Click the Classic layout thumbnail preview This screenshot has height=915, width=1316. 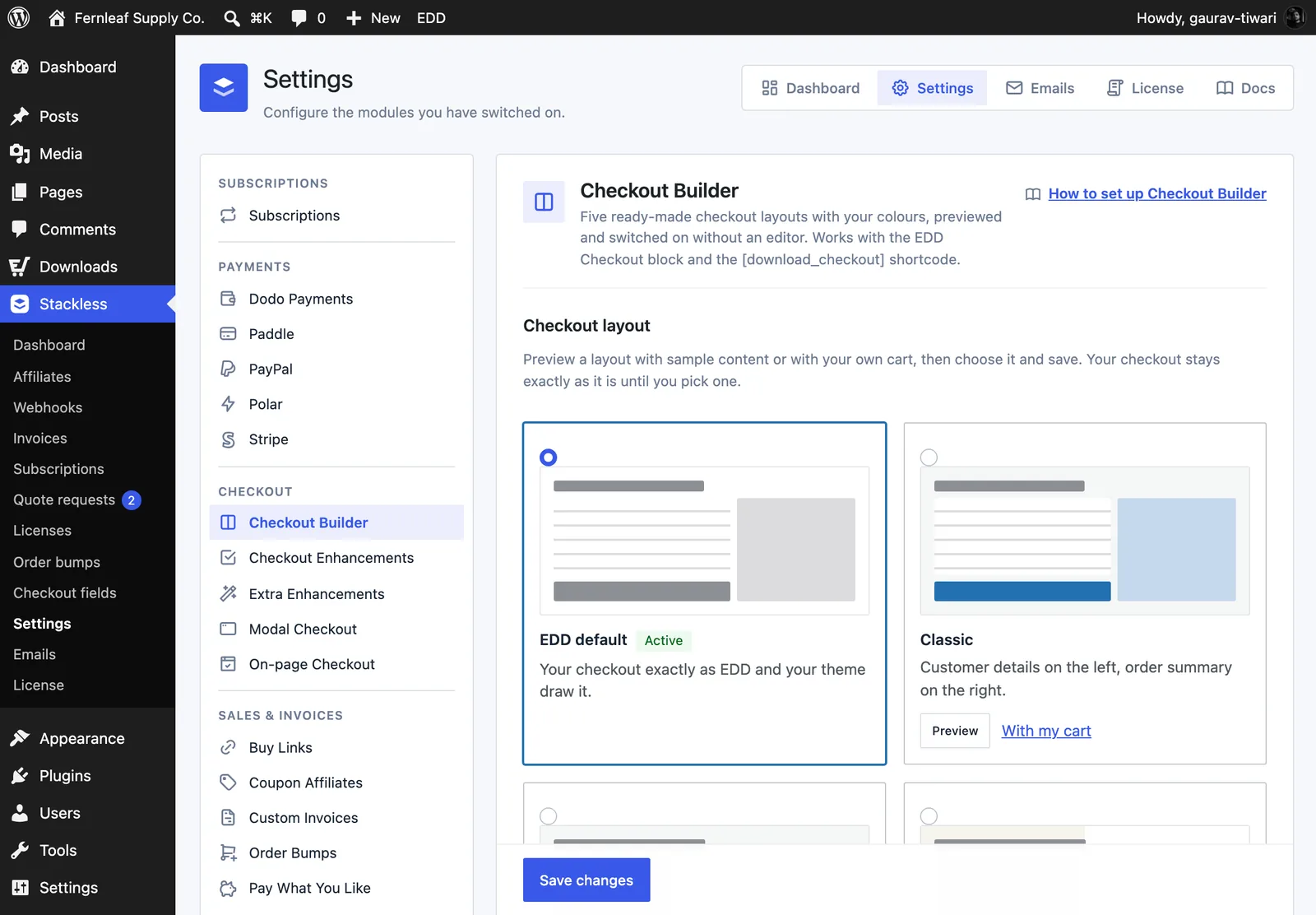click(x=1085, y=541)
